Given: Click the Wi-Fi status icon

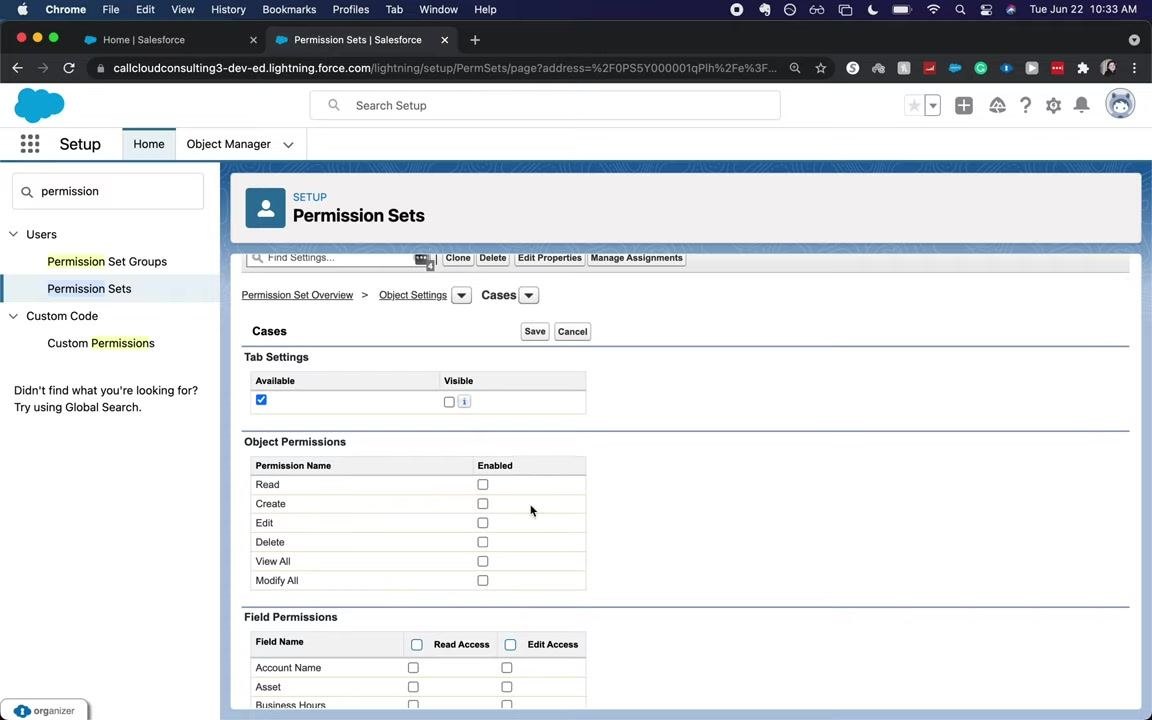Looking at the screenshot, I should [934, 10].
